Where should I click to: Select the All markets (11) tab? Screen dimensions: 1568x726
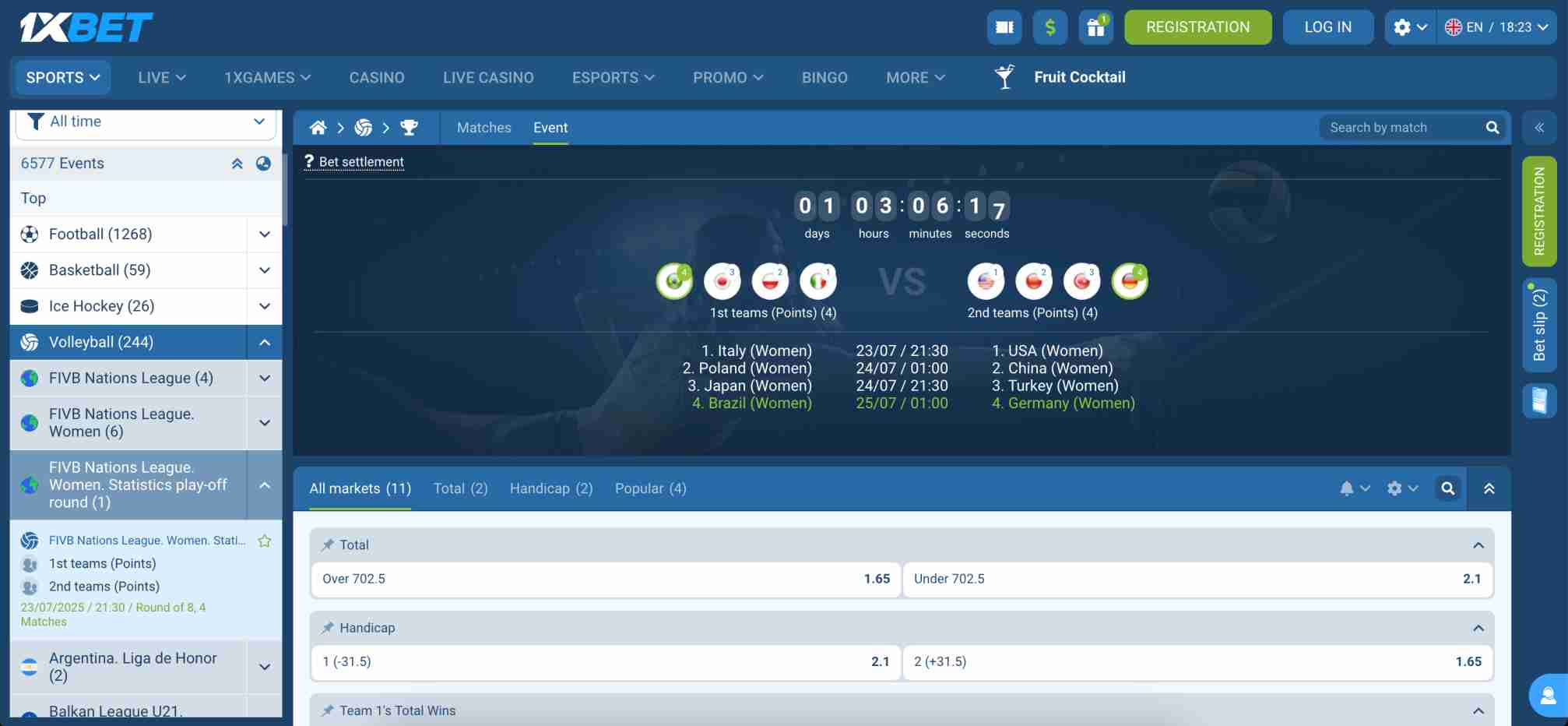pyautogui.click(x=360, y=488)
